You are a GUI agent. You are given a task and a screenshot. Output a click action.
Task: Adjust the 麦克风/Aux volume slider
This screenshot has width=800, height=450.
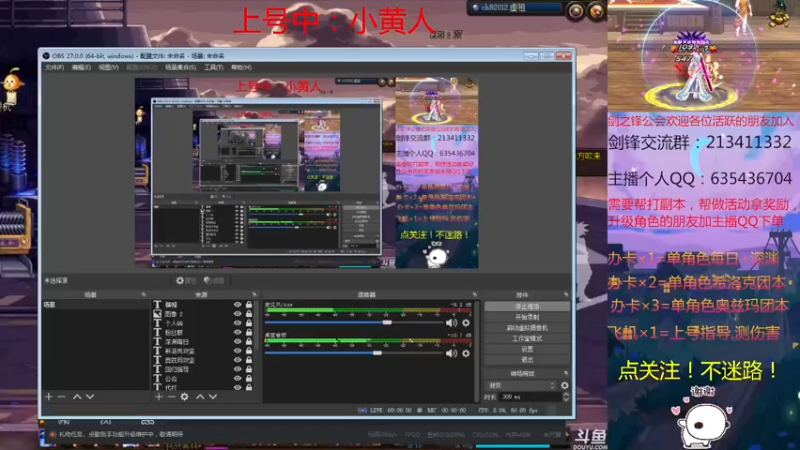354,322
